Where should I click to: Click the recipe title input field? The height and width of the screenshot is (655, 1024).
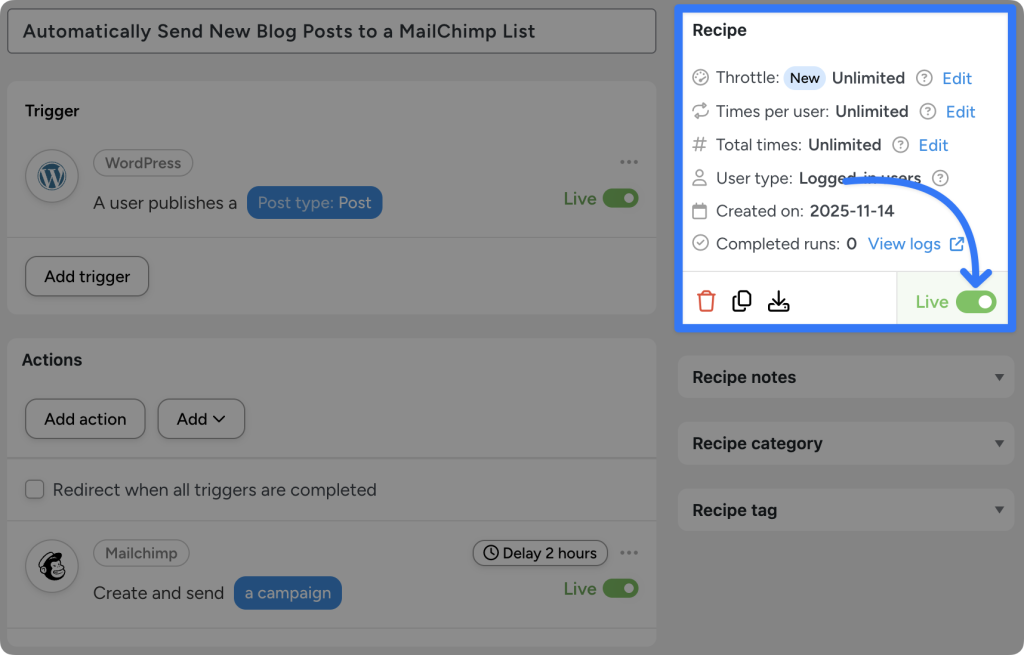331,31
